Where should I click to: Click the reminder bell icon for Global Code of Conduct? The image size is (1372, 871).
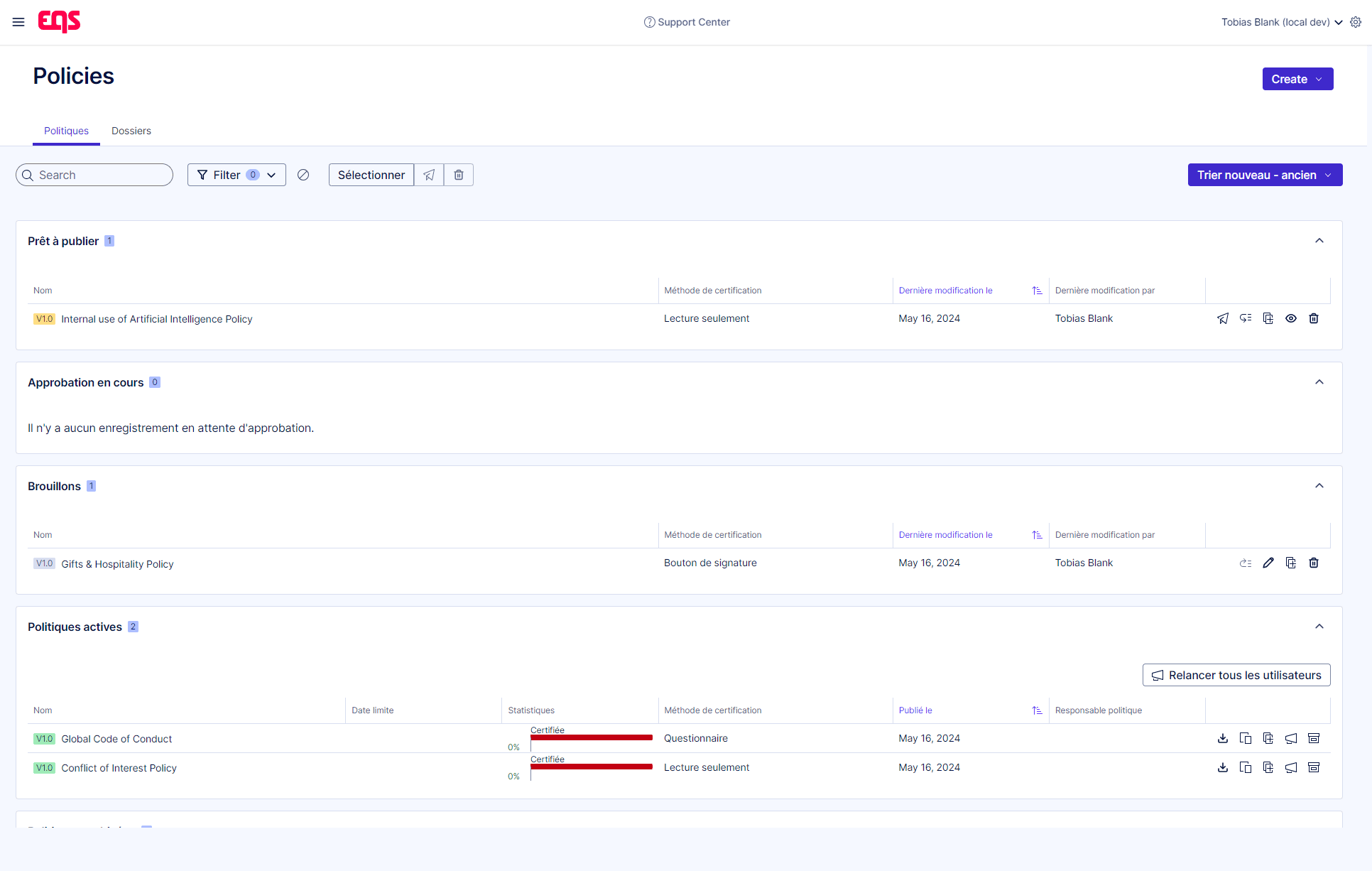pyautogui.click(x=1290, y=738)
